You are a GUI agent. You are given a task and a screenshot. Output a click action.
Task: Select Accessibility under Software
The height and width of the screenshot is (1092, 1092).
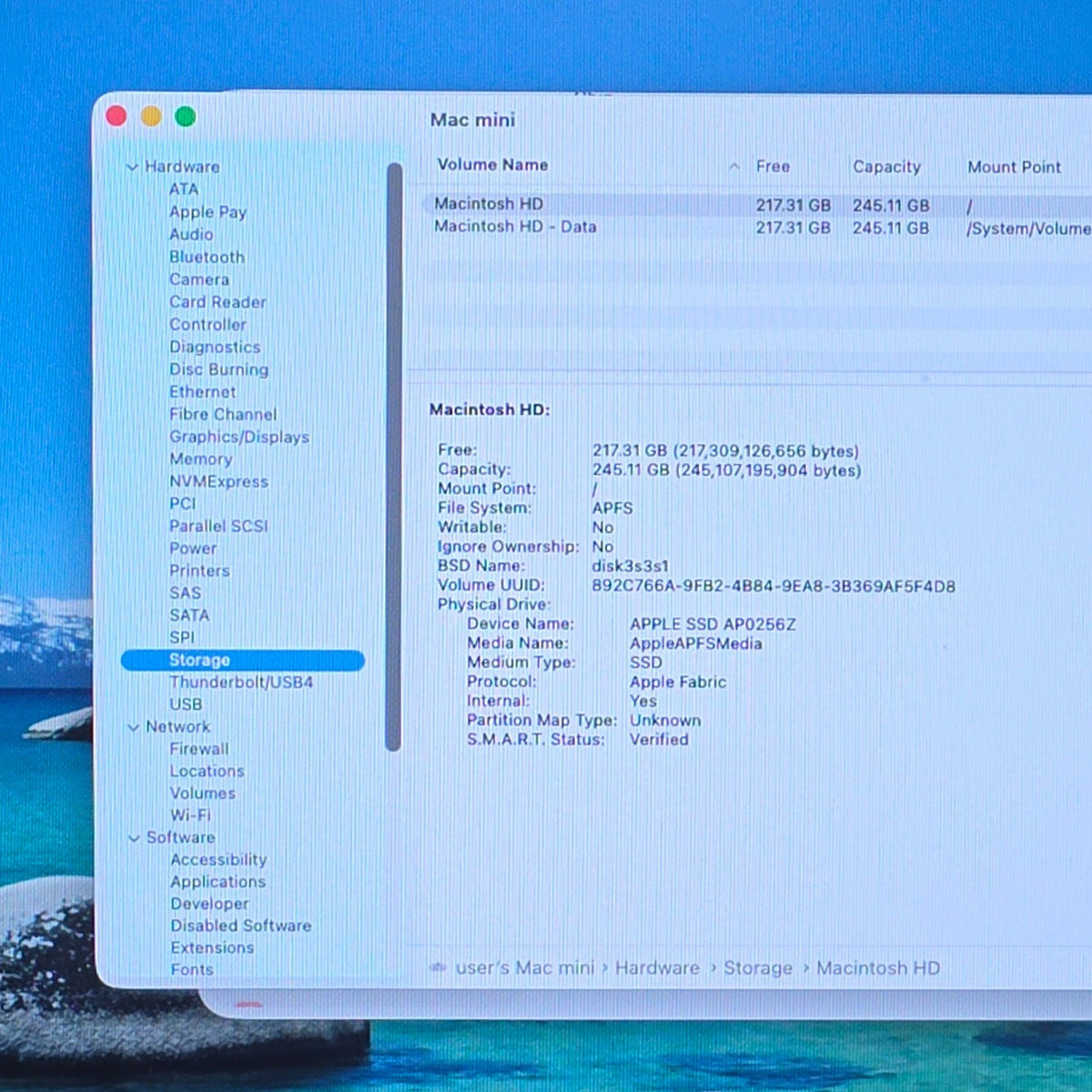[218, 860]
